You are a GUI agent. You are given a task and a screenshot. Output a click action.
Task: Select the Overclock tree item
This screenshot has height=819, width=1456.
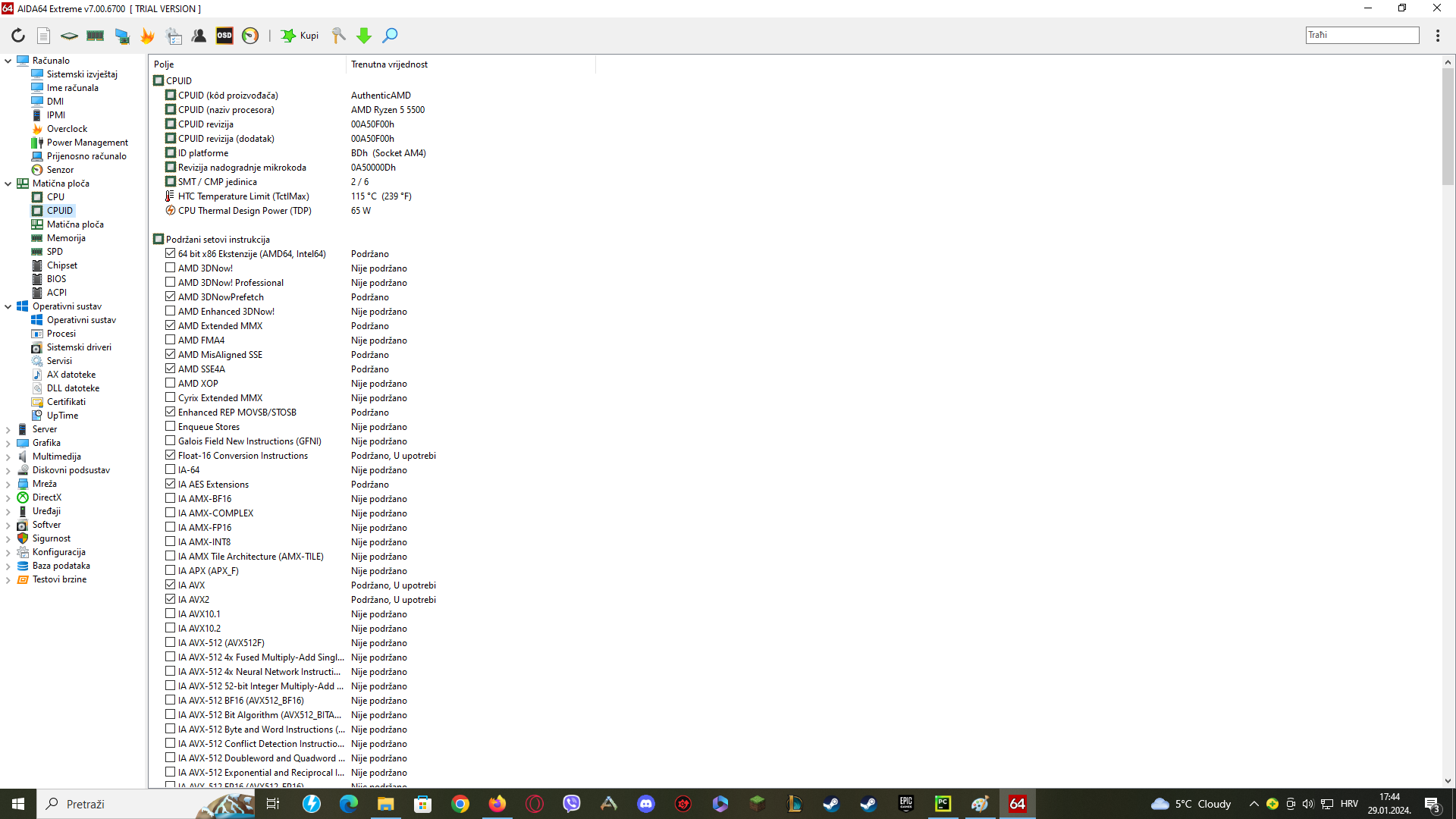tap(67, 129)
